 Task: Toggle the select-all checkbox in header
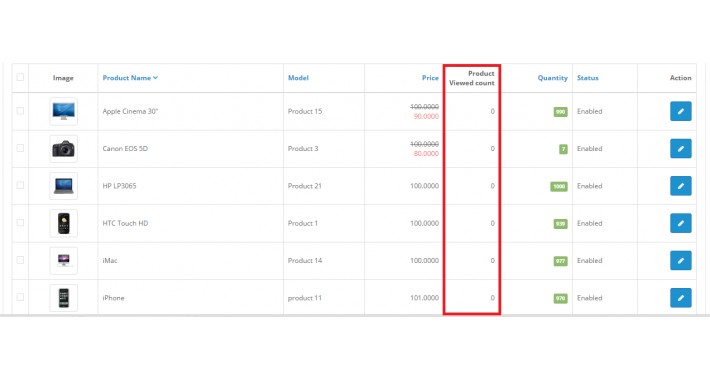20,77
